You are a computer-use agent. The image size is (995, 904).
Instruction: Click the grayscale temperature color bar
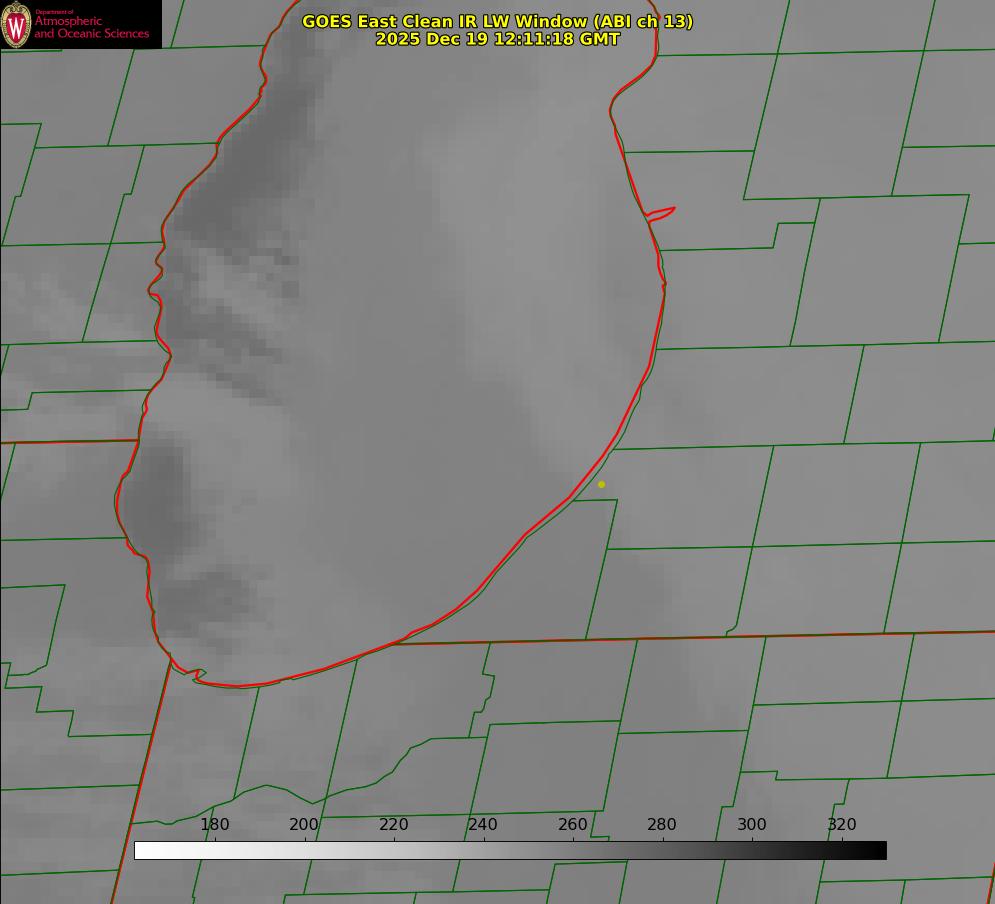[x=510, y=850]
